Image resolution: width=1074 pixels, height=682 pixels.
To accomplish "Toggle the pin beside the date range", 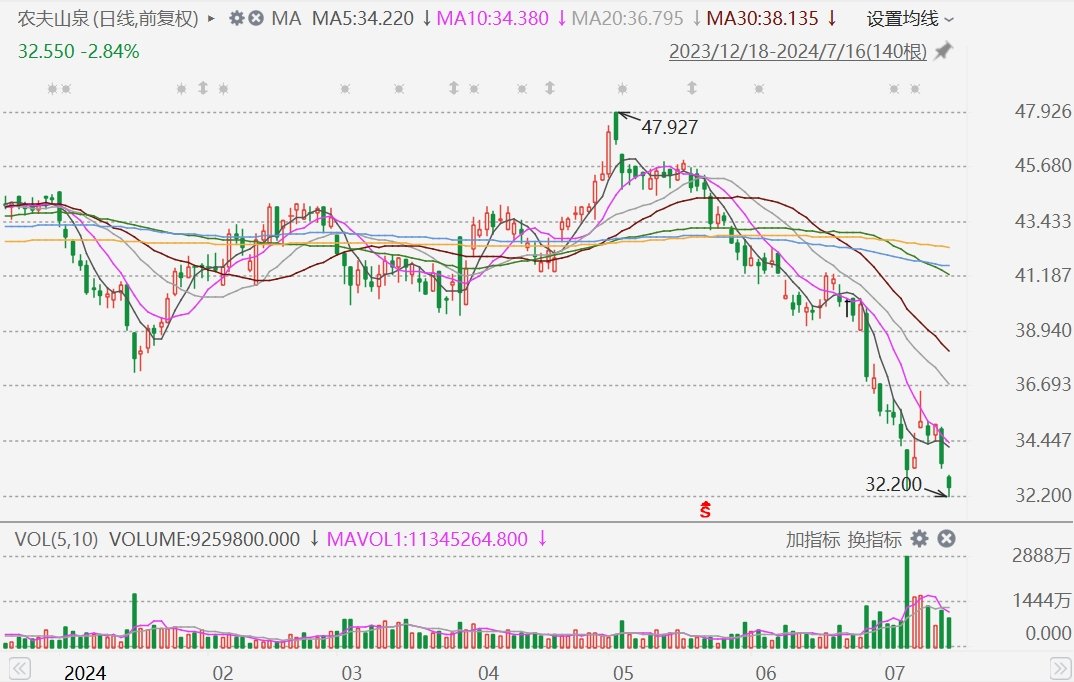I will (942, 51).
